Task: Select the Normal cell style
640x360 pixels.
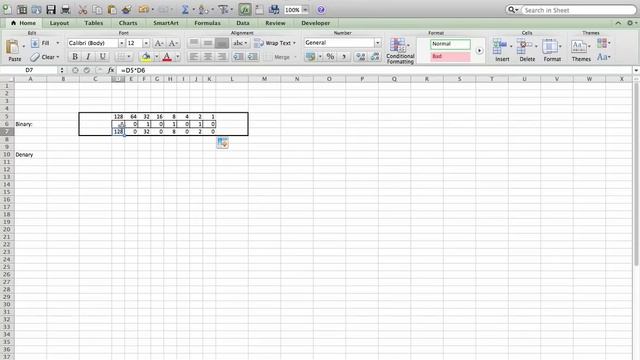Action: click(450, 44)
